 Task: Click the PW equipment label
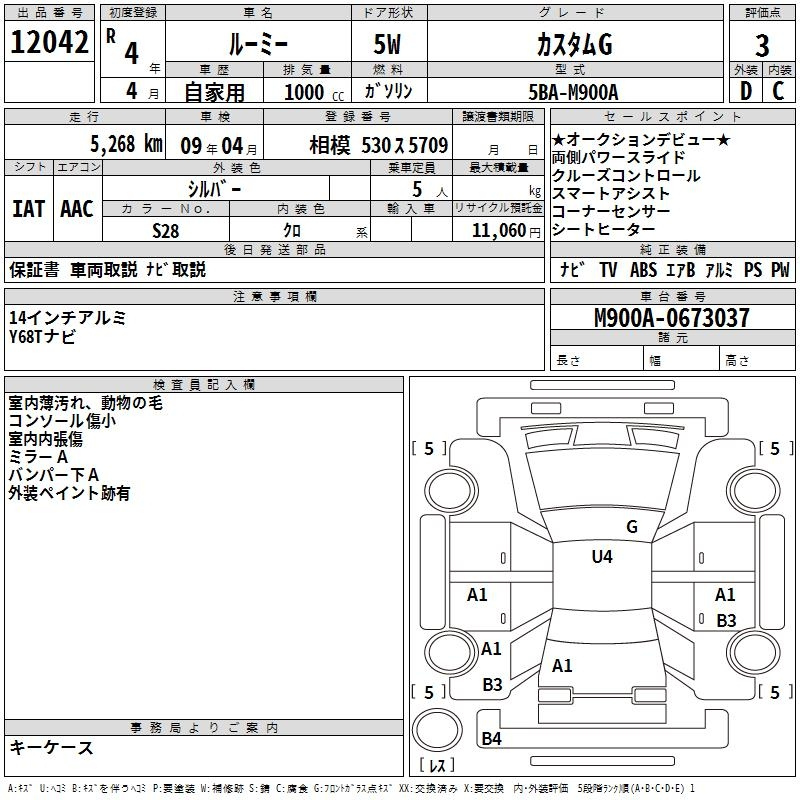(x=780, y=269)
